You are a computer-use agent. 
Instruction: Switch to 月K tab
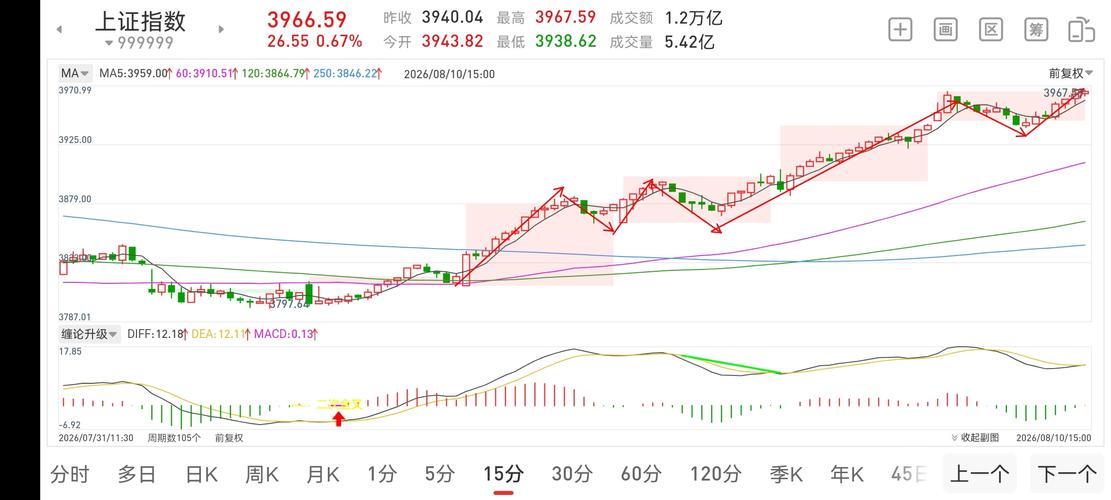[x=322, y=474]
